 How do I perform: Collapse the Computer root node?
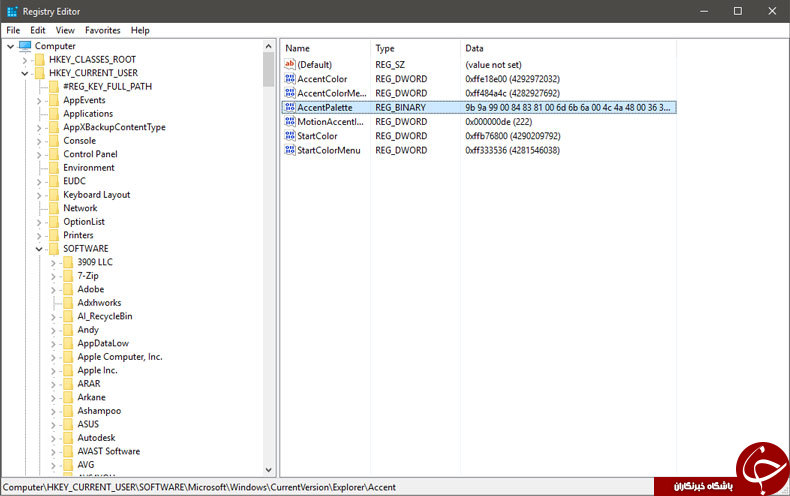coord(10,46)
